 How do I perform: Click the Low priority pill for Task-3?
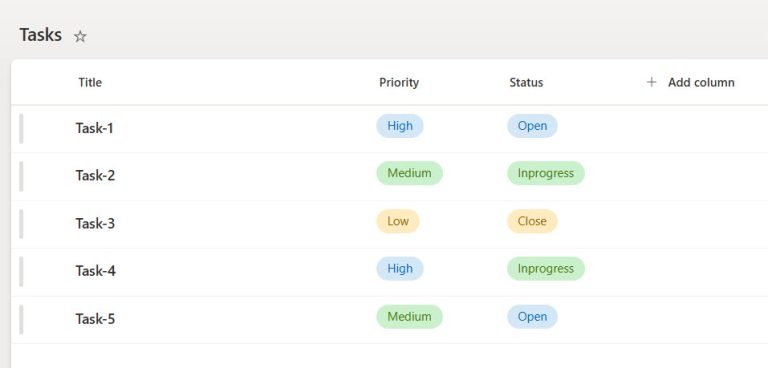398,221
